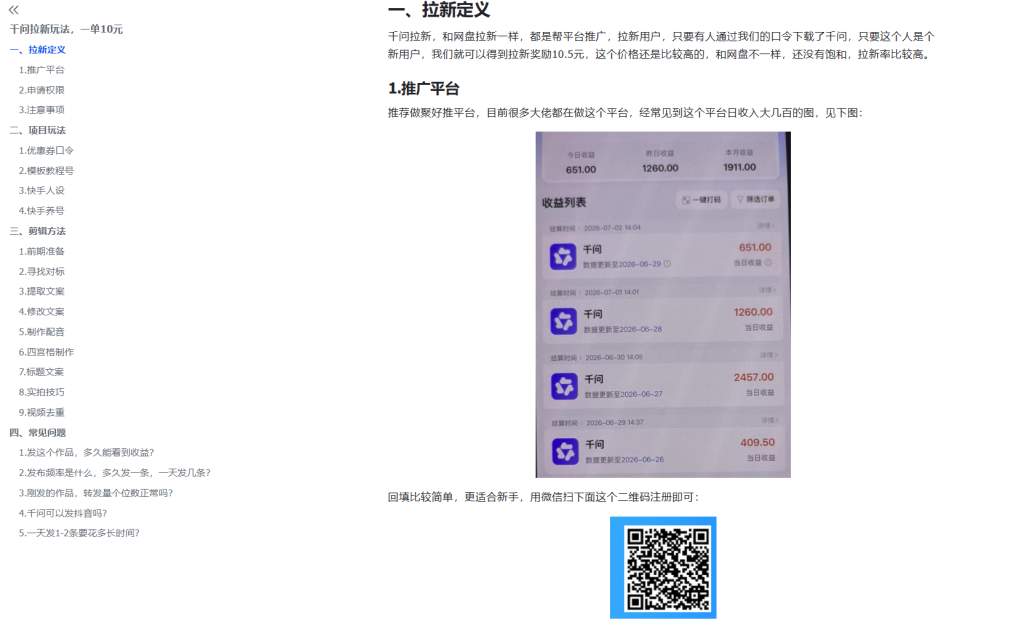Screen dimensions: 1024x631
Task: Click the subheading 1.推广平台 in document
Action: click(424, 89)
